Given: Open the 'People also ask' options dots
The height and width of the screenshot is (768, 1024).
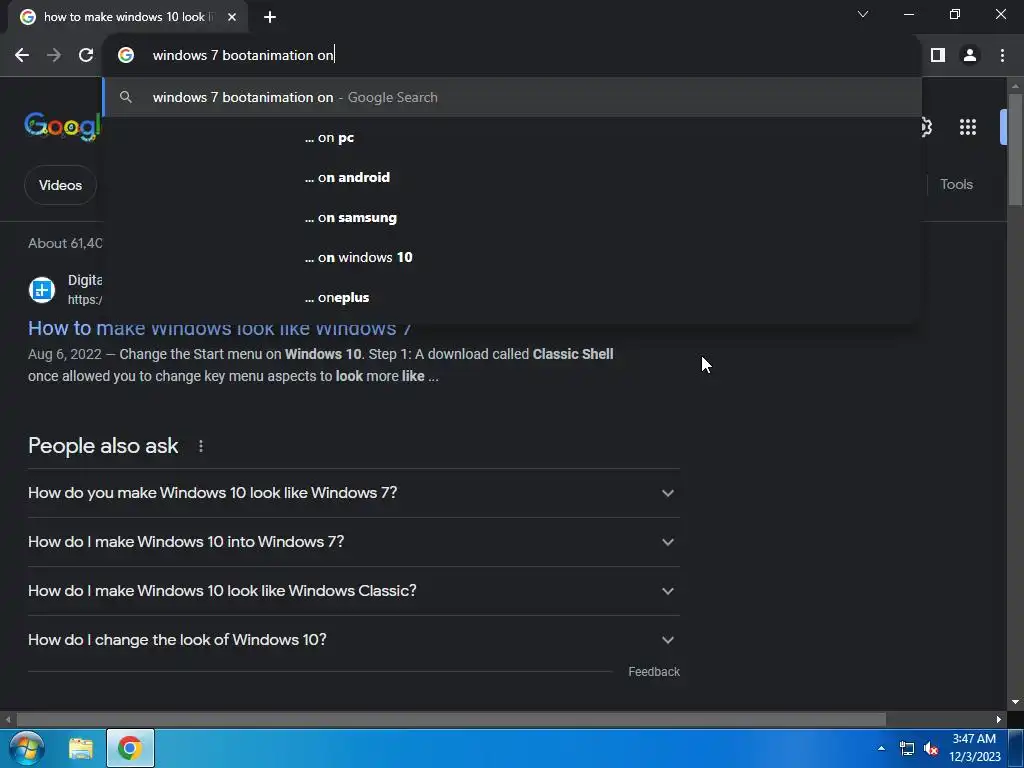Looking at the screenshot, I should click(x=200, y=446).
